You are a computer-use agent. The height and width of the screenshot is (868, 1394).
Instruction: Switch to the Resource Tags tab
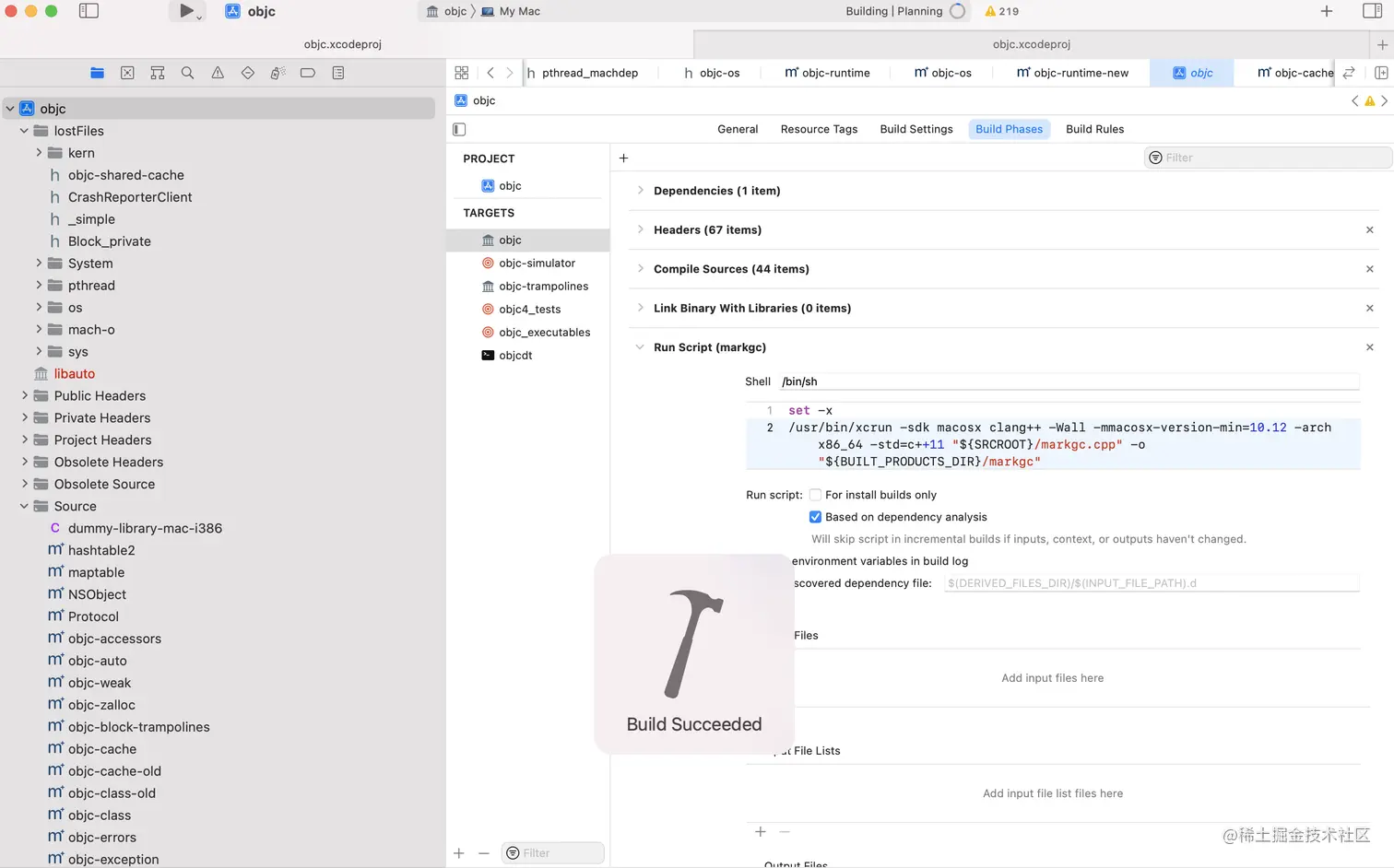pos(819,129)
